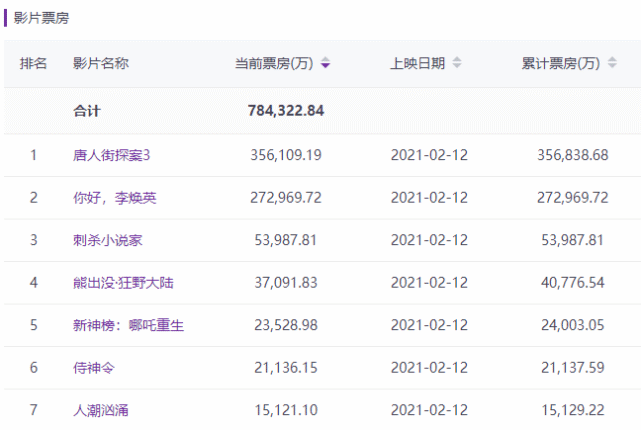This screenshot has width=641, height=430.
Task: Open the film 熊出没·狂野大陆
Action: coord(123,283)
